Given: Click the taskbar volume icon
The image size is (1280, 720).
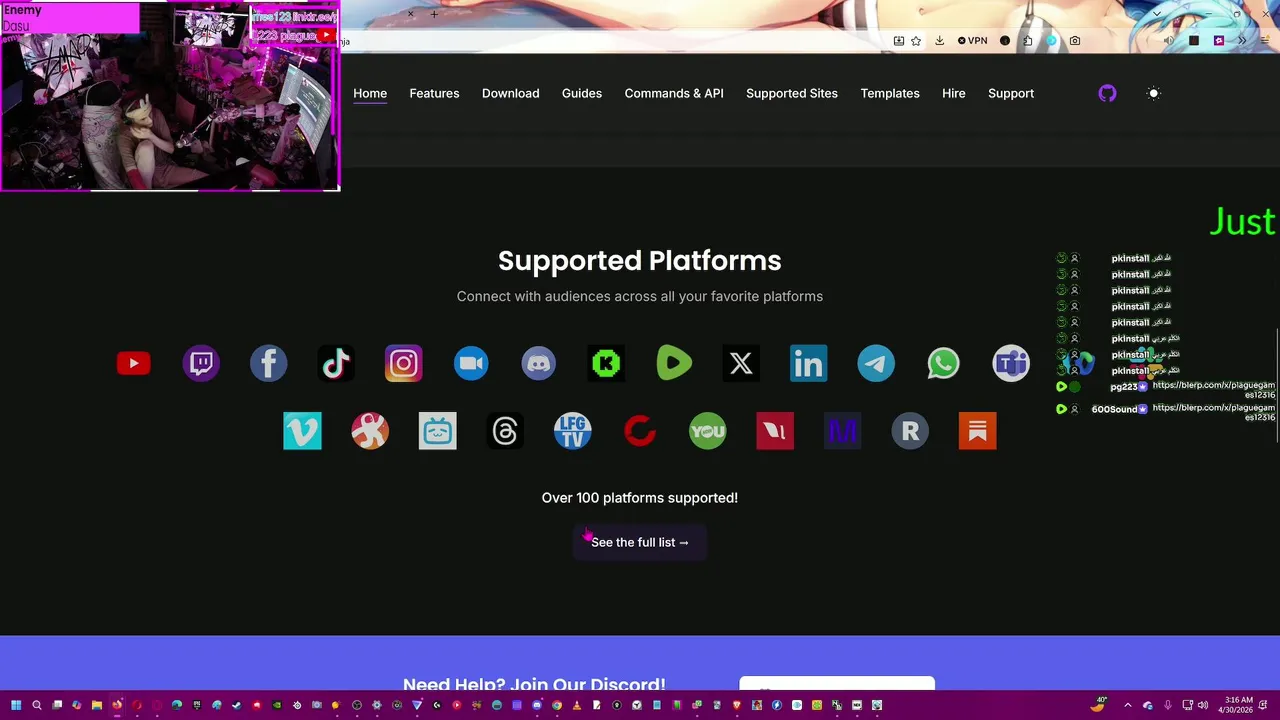Looking at the screenshot, I should click(x=1203, y=705).
